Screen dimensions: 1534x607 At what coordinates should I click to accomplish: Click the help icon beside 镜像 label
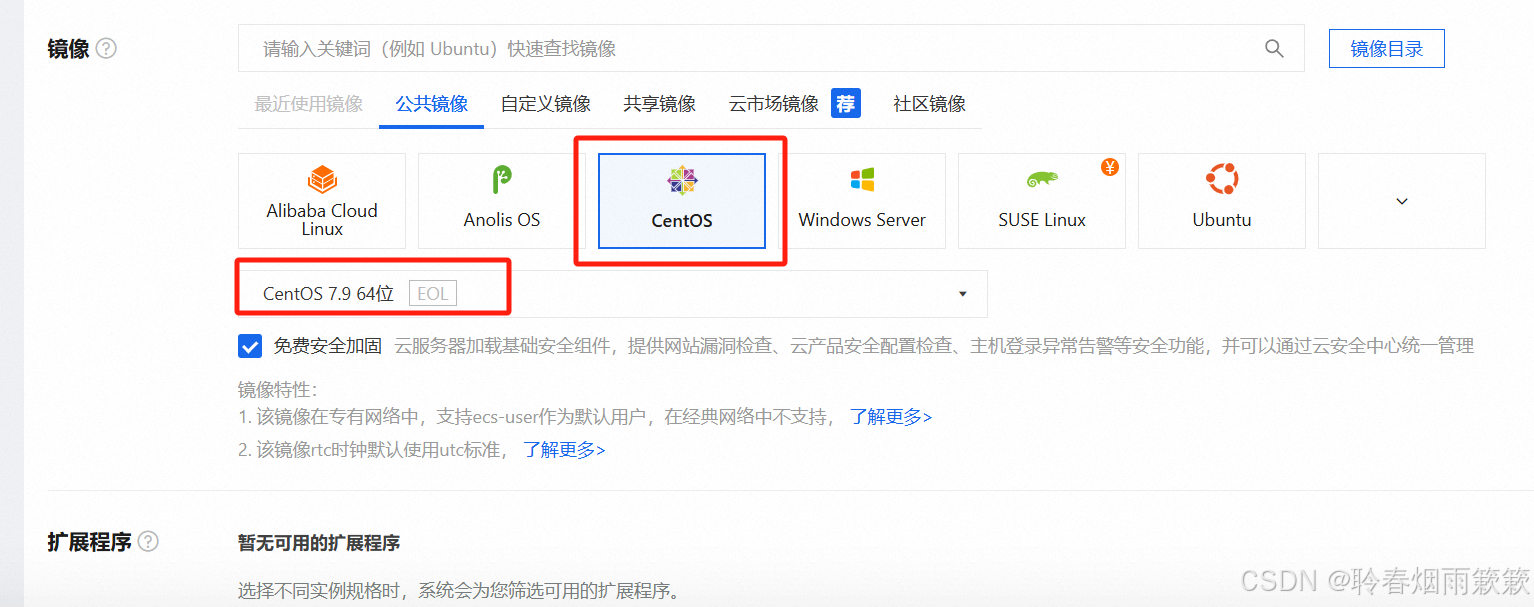106,48
